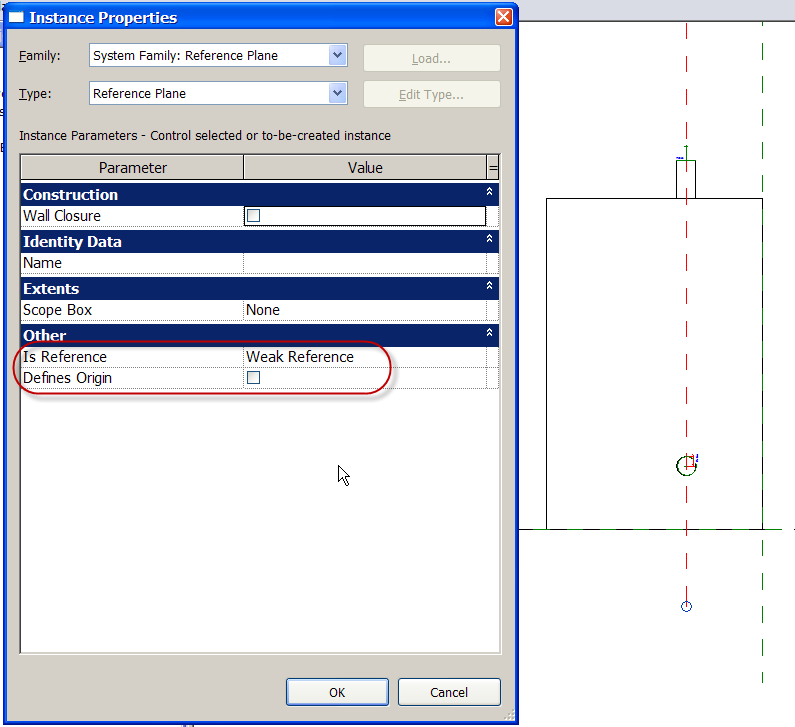Select the Is Reference parameter label

click(x=65, y=357)
